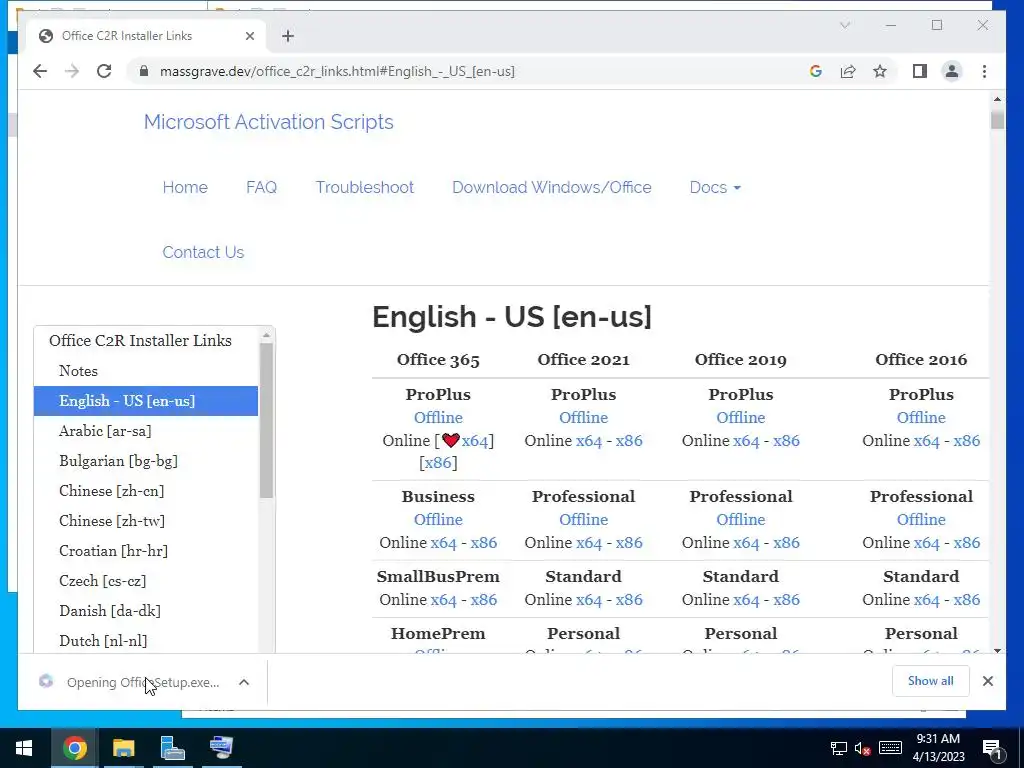
Task: Download Office 365 SmallBusPrem x86
Action: [484, 600]
